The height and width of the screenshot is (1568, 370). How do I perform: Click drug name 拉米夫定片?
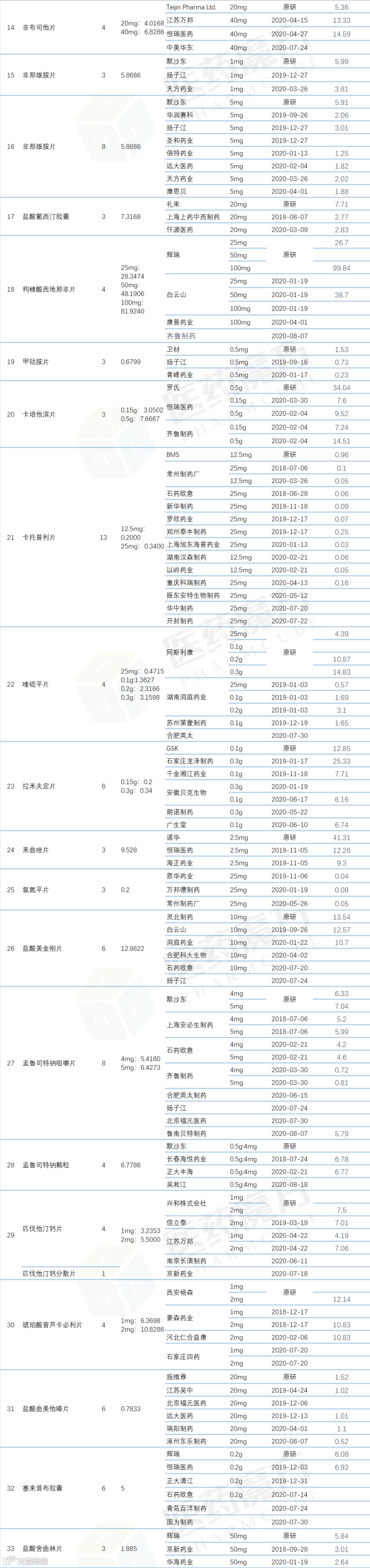point(39,787)
